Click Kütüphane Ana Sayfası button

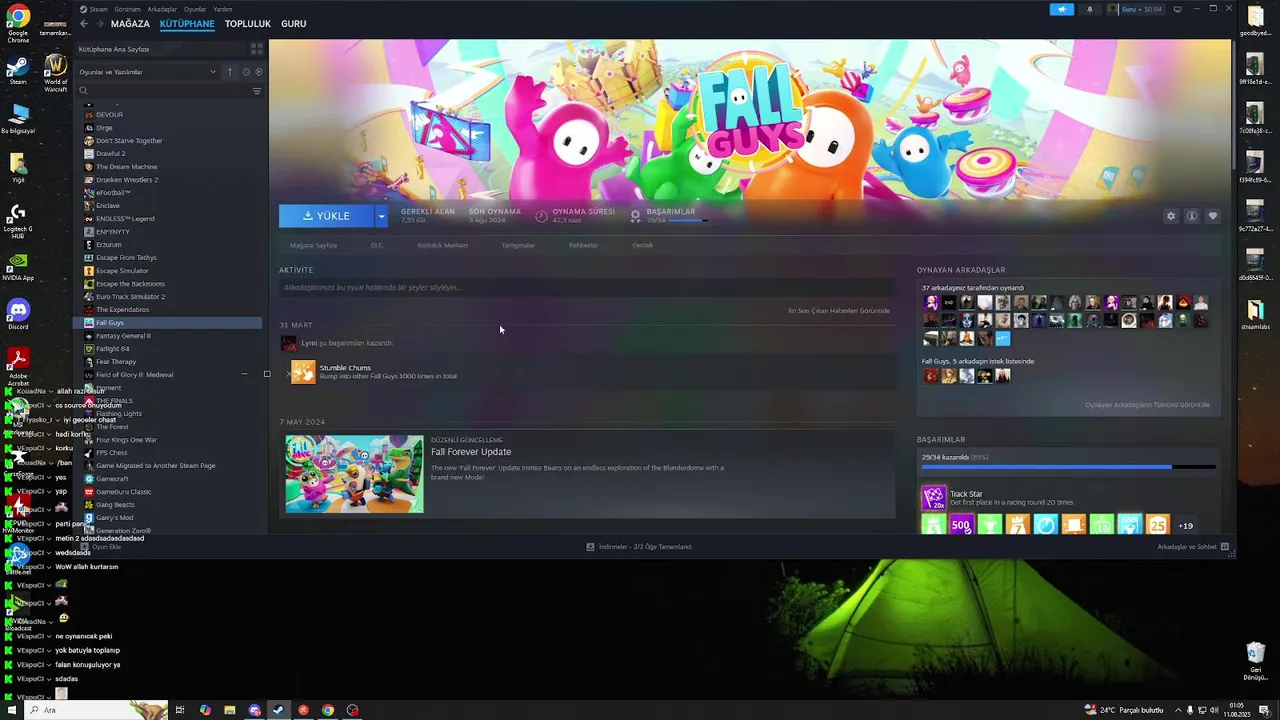point(160,49)
